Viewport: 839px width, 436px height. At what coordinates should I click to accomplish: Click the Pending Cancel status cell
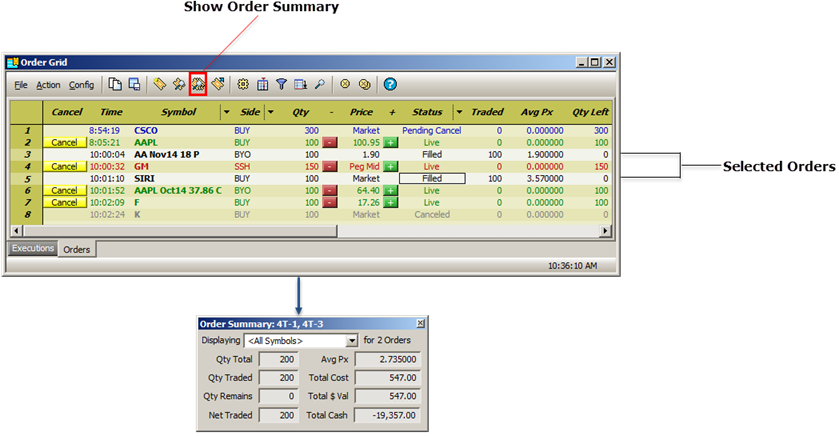tap(432, 131)
